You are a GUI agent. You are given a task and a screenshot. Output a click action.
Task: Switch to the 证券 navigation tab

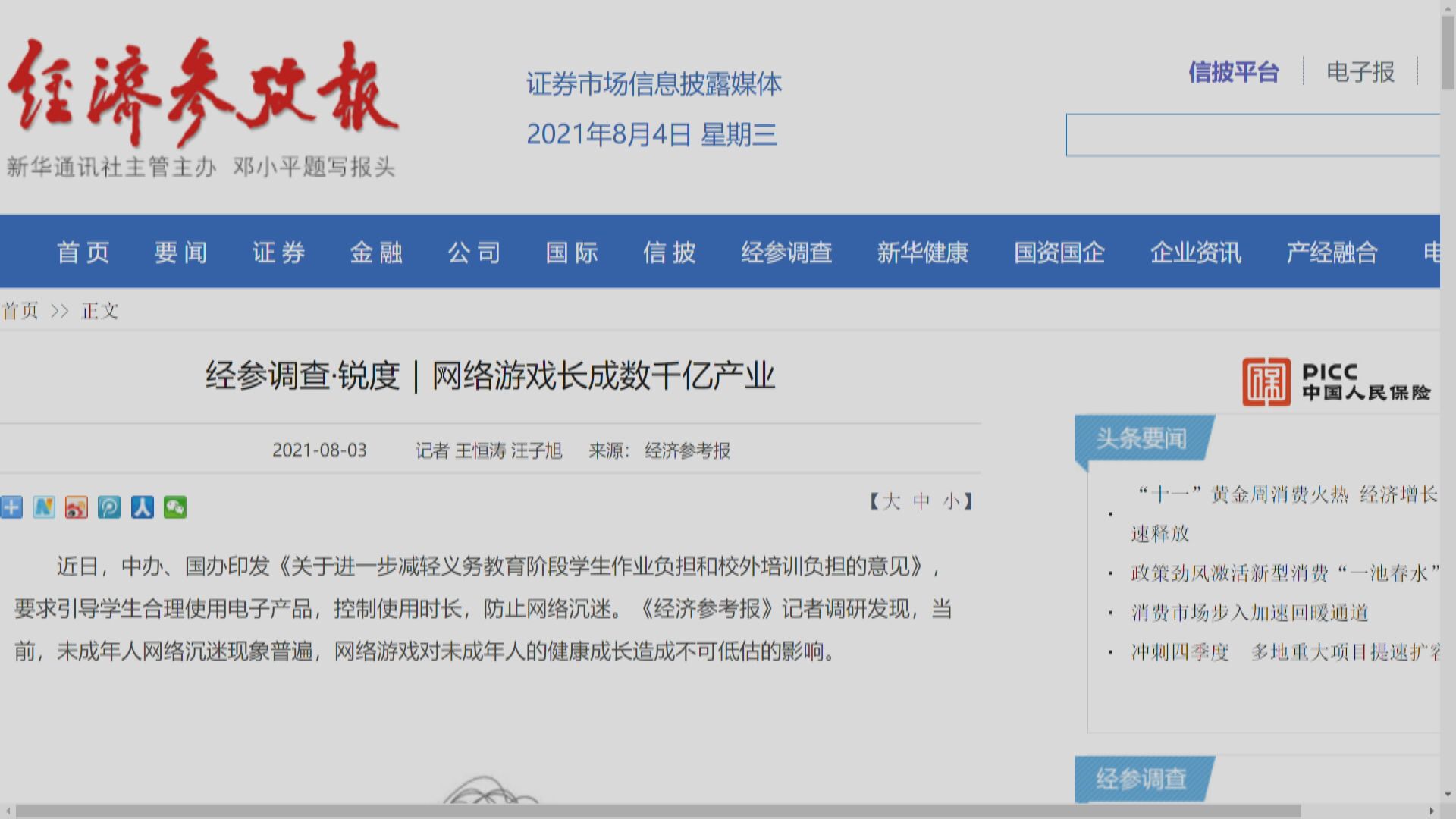click(278, 253)
